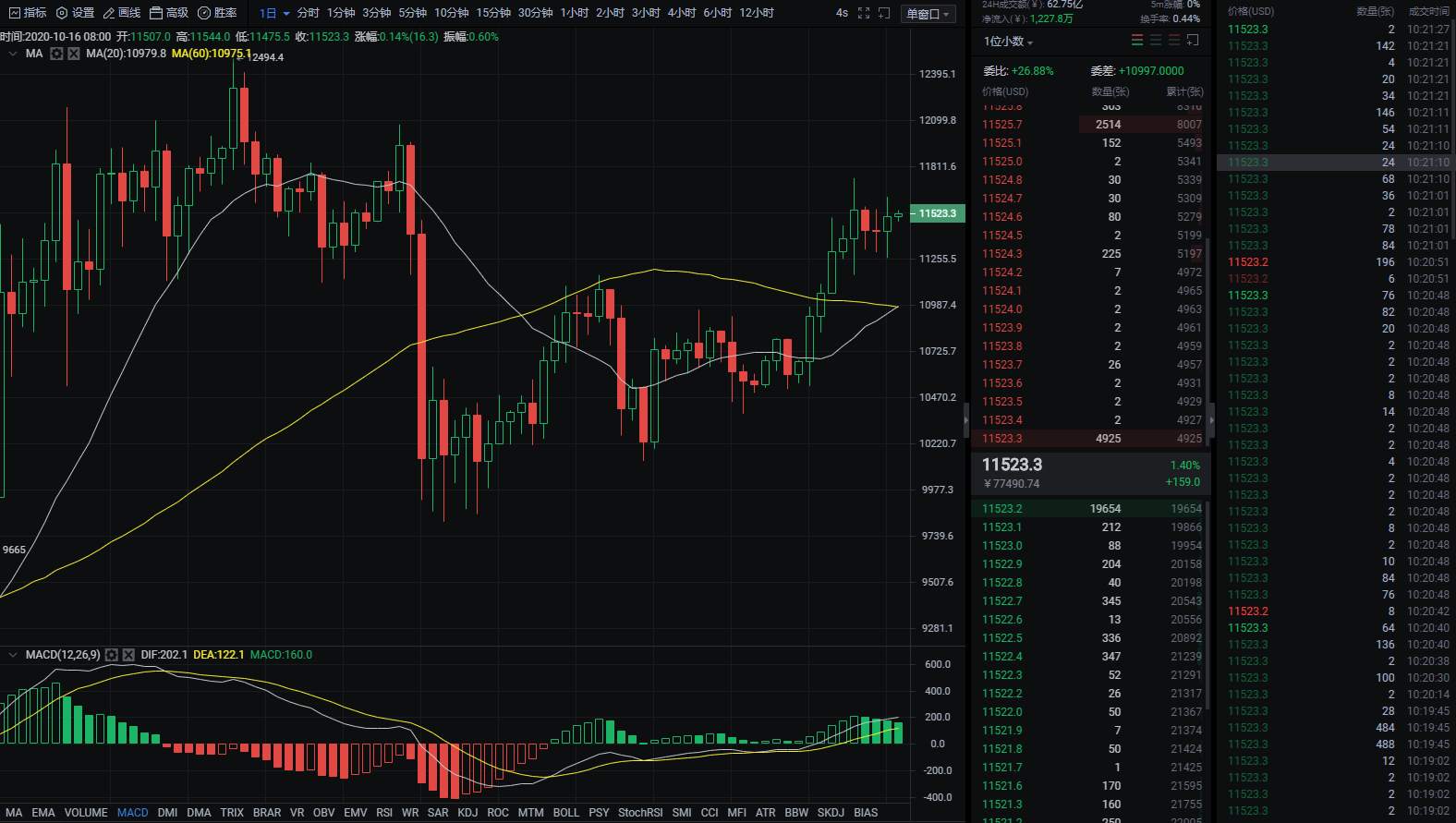This screenshot has width=1456, height=823.
Task: Click last price 11523.3 in order book center
Action: point(1012,465)
